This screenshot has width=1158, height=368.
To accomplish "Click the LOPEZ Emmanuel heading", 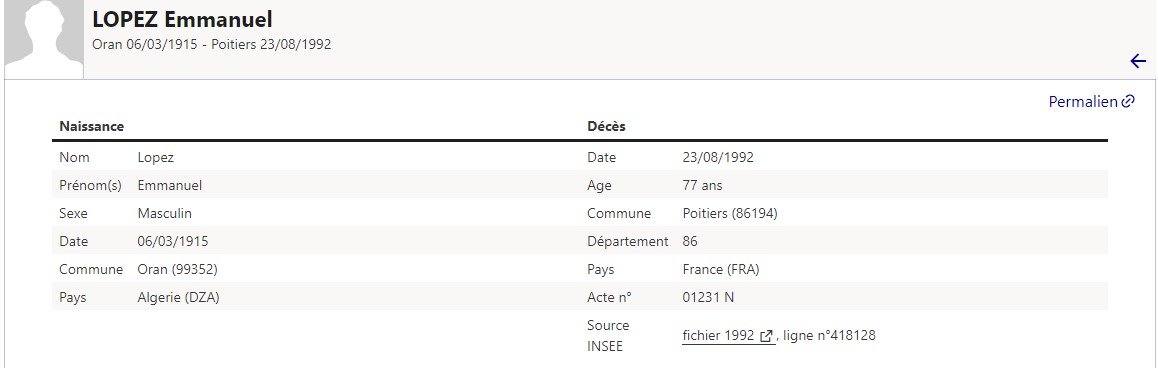I will pyautogui.click(x=182, y=18).
